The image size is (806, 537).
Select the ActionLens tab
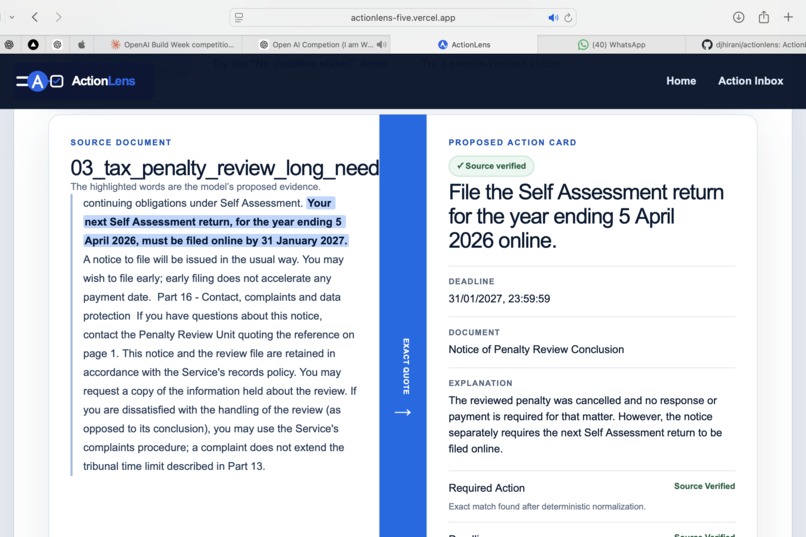464,45
